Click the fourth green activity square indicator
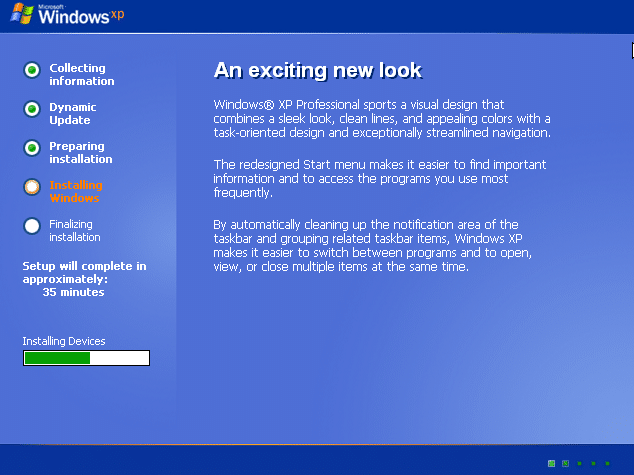The image size is (634, 475). tap(593, 463)
